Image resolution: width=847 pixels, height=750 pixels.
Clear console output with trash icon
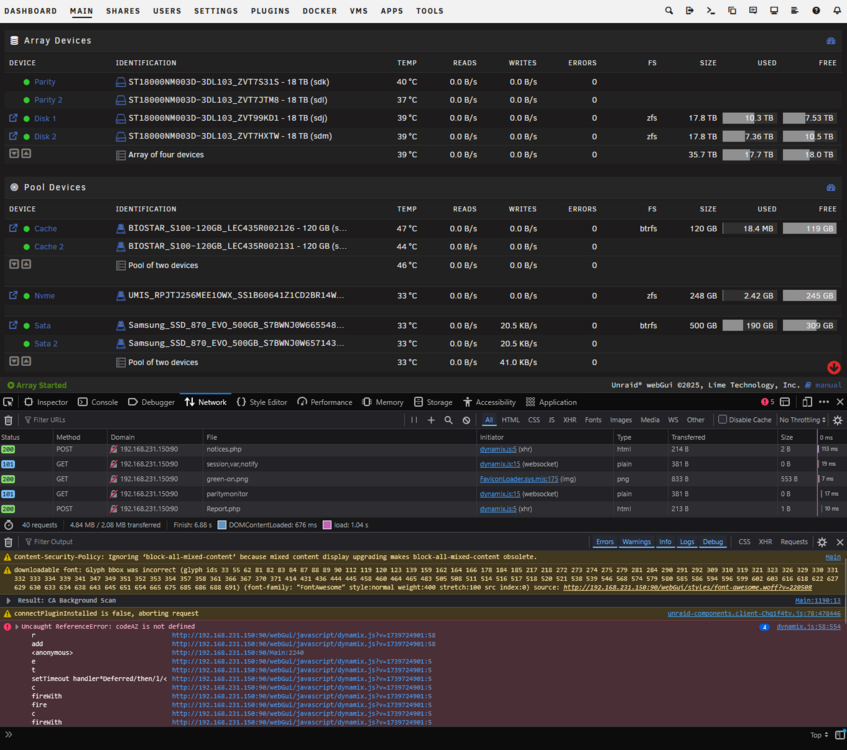pyautogui.click(x=9, y=542)
